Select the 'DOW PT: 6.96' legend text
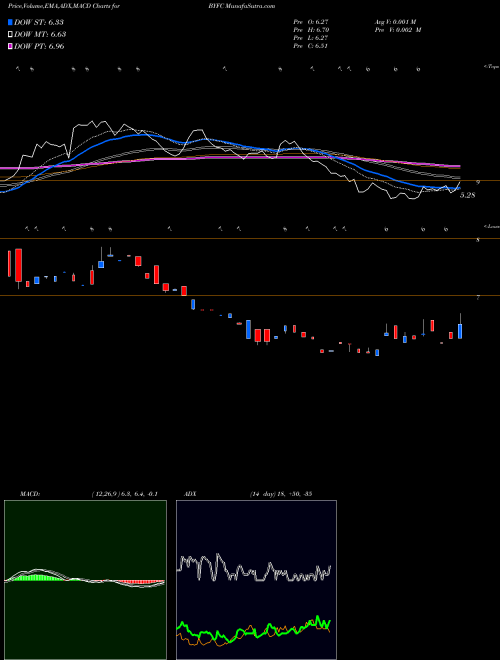The height and width of the screenshot is (660, 500). pos(39,46)
